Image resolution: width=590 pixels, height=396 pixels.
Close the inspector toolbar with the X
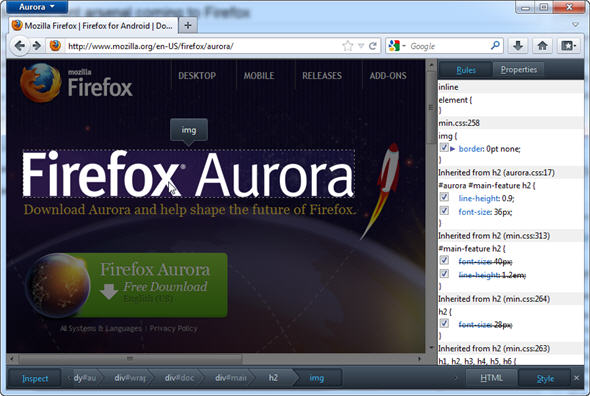click(576, 378)
